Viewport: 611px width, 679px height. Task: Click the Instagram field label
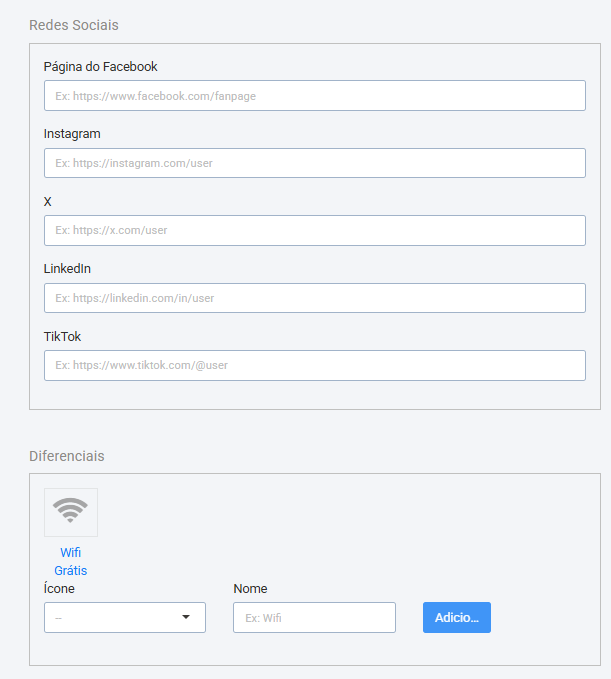72,134
